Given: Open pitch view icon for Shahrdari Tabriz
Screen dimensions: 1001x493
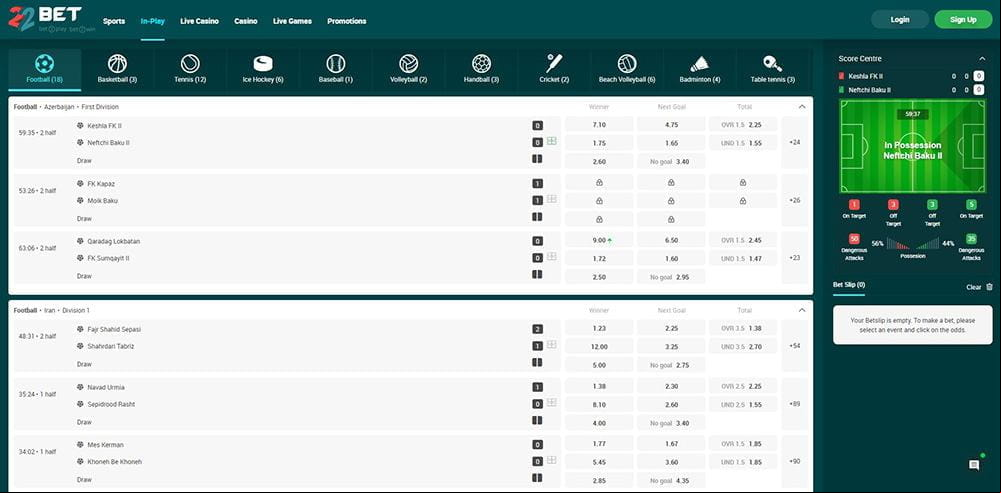Looking at the screenshot, I should pyautogui.click(x=552, y=345).
